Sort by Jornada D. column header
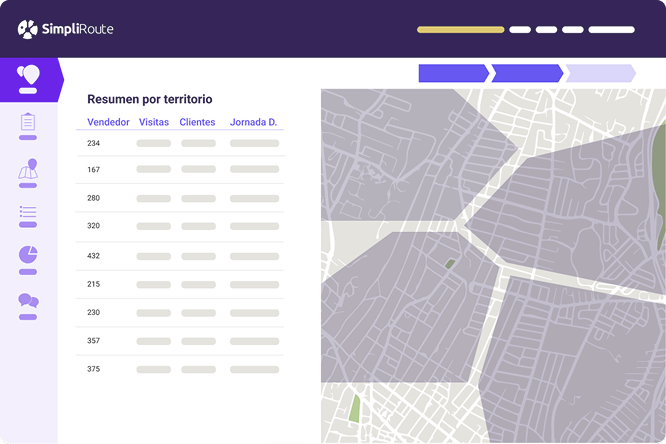 (253, 122)
